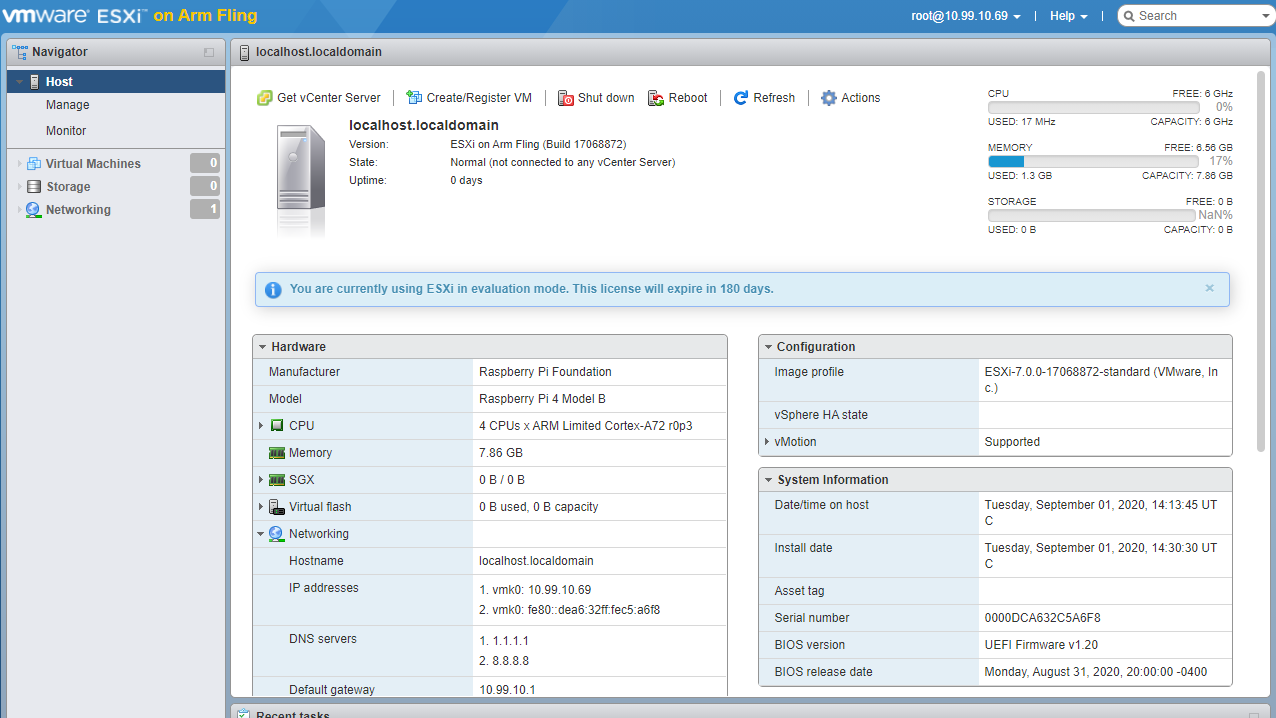Click the Shut down host icon

point(566,98)
